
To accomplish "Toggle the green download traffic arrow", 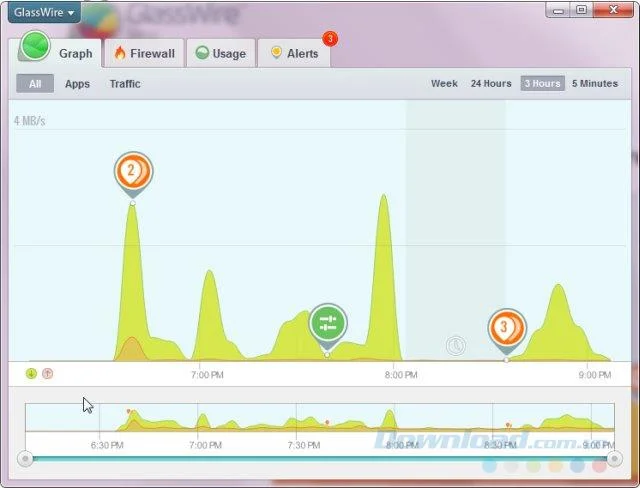I will click(31, 373).
